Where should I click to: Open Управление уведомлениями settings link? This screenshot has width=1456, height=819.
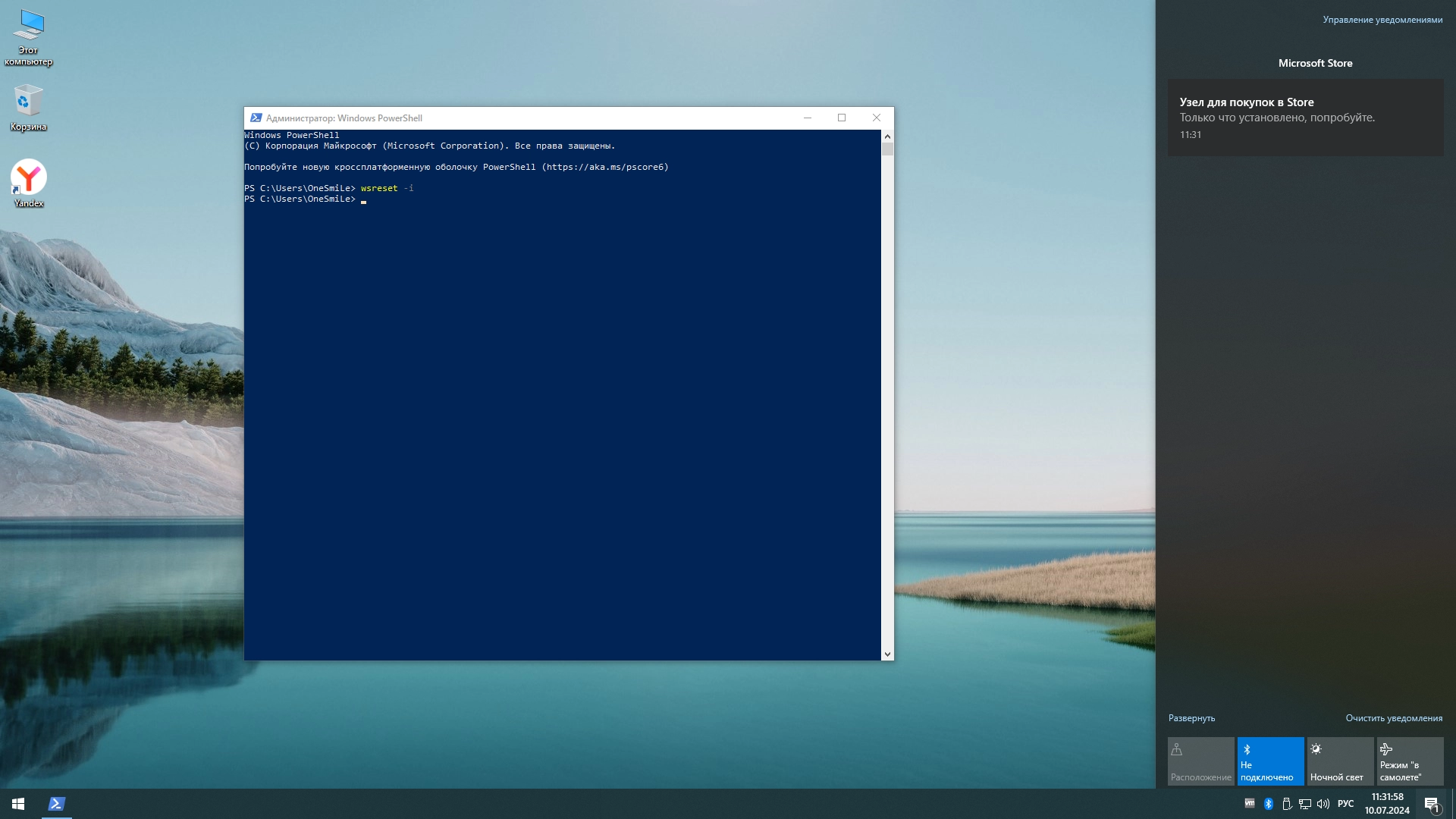(x=1382, y=20)
